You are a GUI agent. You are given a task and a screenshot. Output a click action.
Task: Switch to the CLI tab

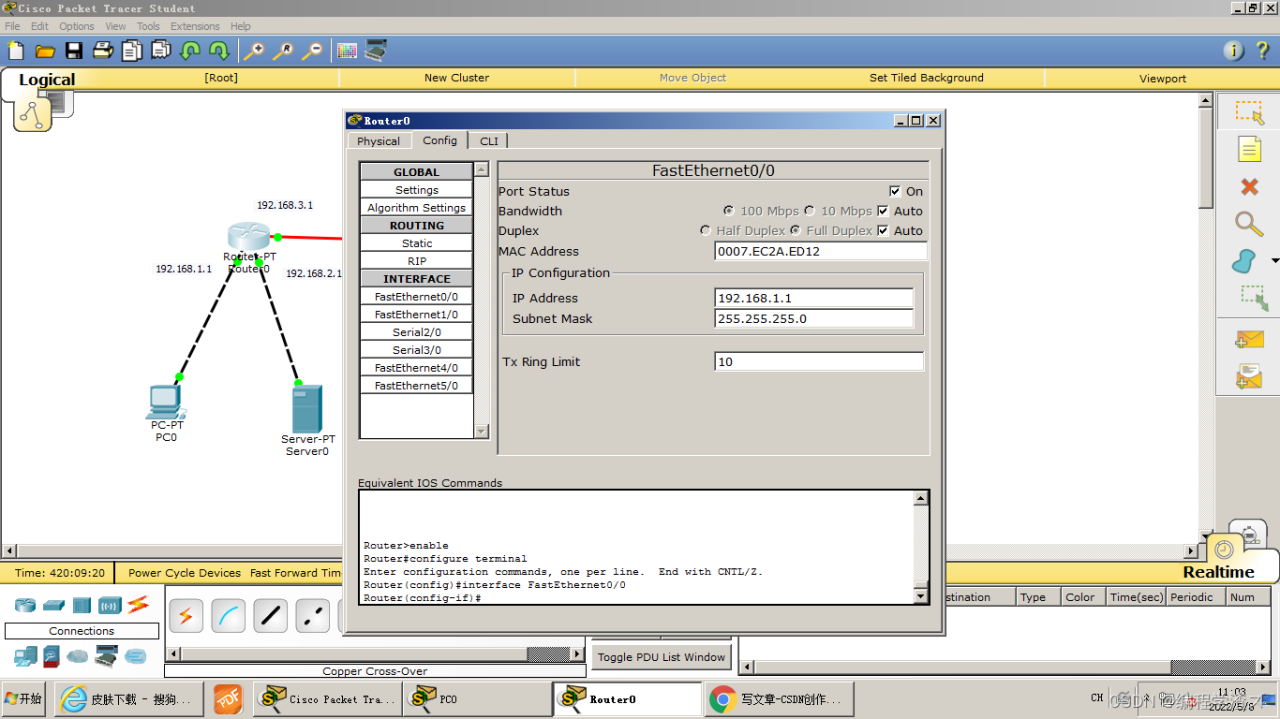coord(489,141)
